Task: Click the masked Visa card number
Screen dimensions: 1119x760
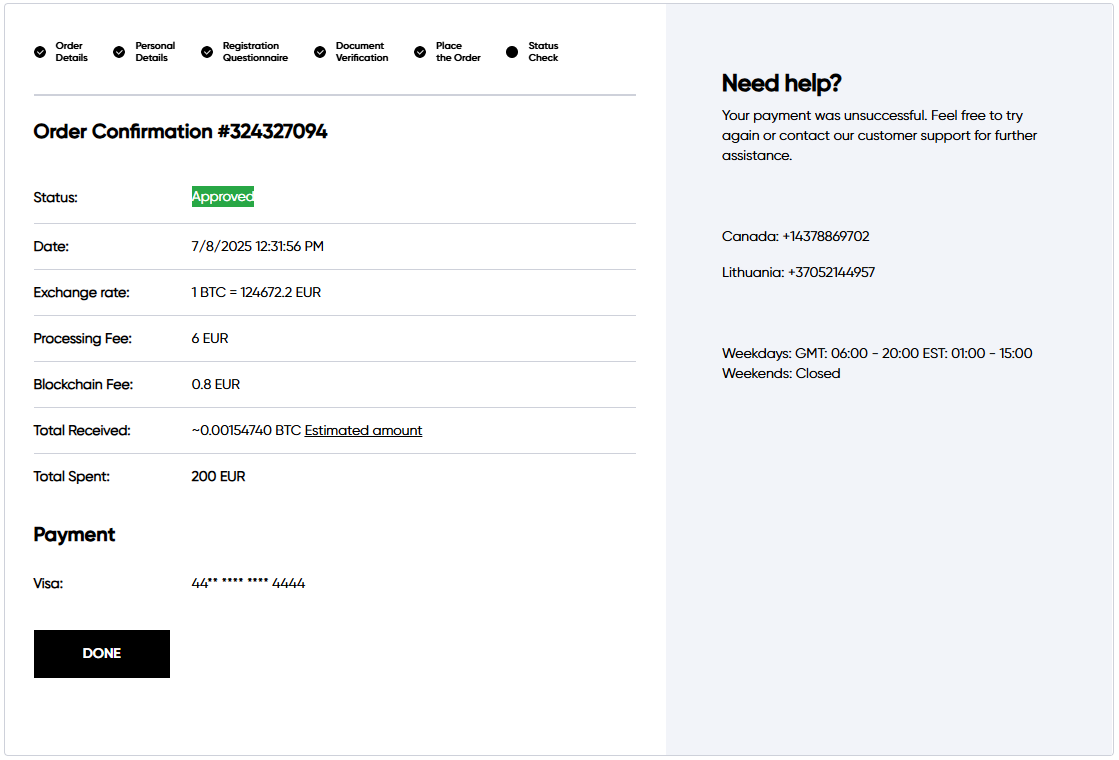Action: pos(248,583)
